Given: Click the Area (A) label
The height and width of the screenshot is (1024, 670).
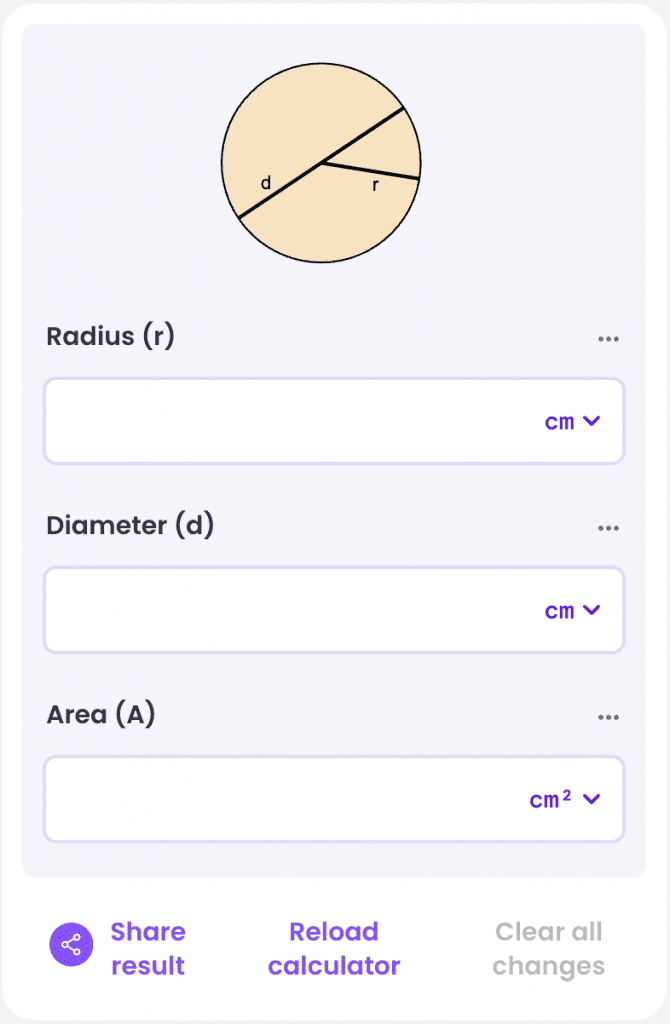Looking at the screenshot, I should tap(101, 714).
